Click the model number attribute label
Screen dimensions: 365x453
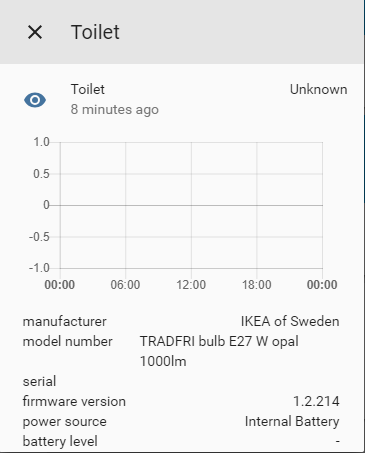coord(67,341)
